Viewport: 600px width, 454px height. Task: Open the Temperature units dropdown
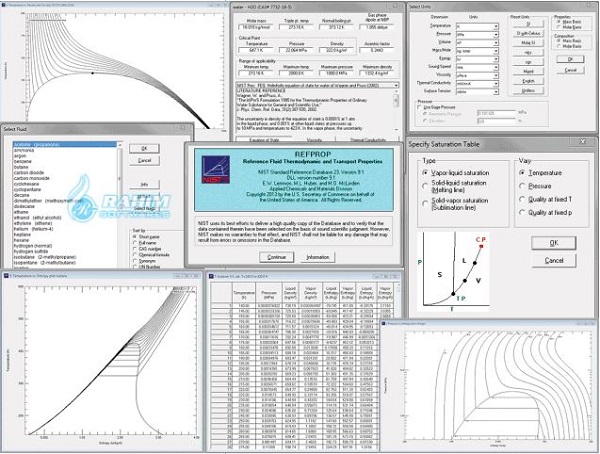tap(496, 26)
